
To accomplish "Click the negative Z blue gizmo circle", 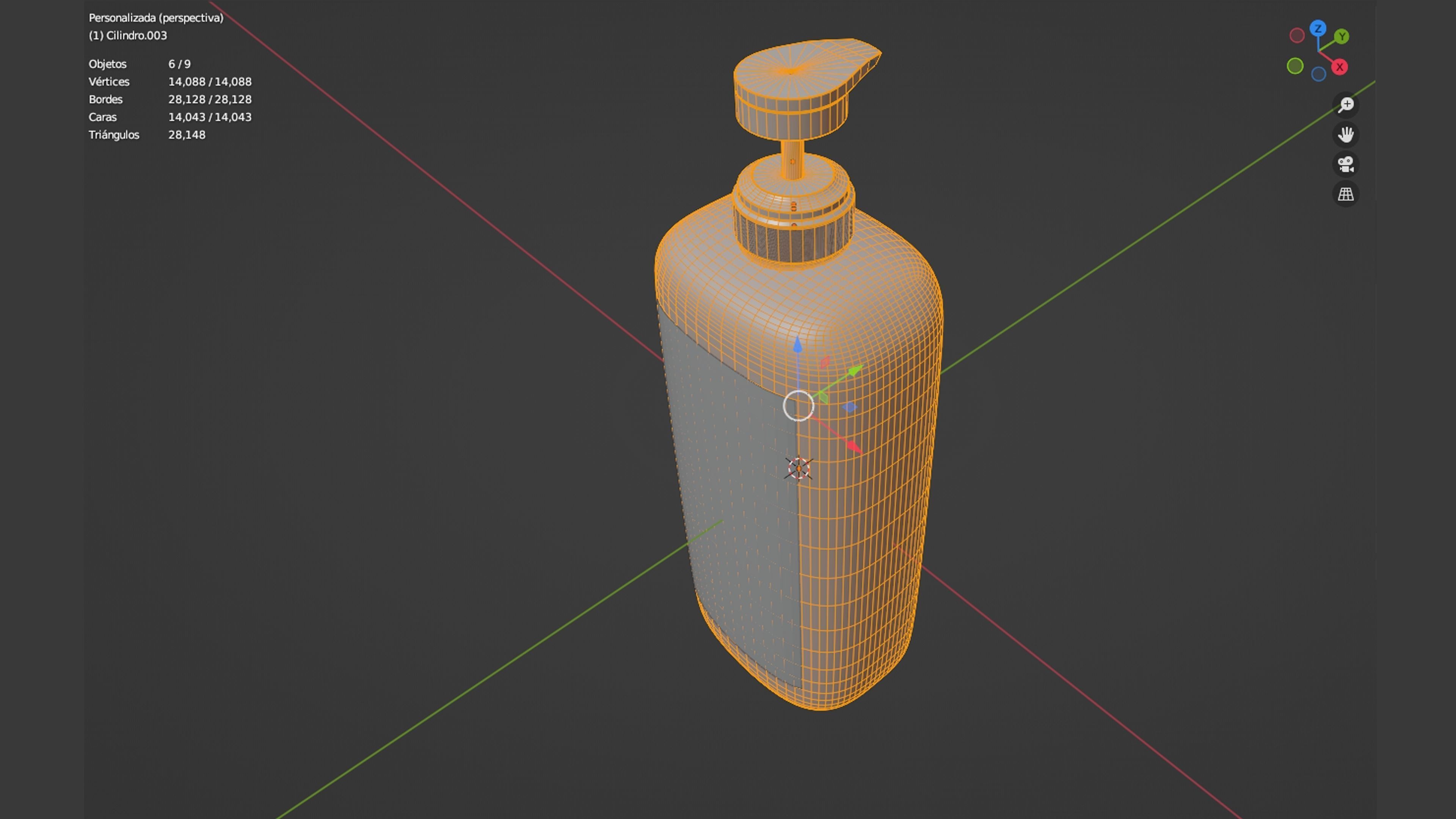I will (1318, 74).
